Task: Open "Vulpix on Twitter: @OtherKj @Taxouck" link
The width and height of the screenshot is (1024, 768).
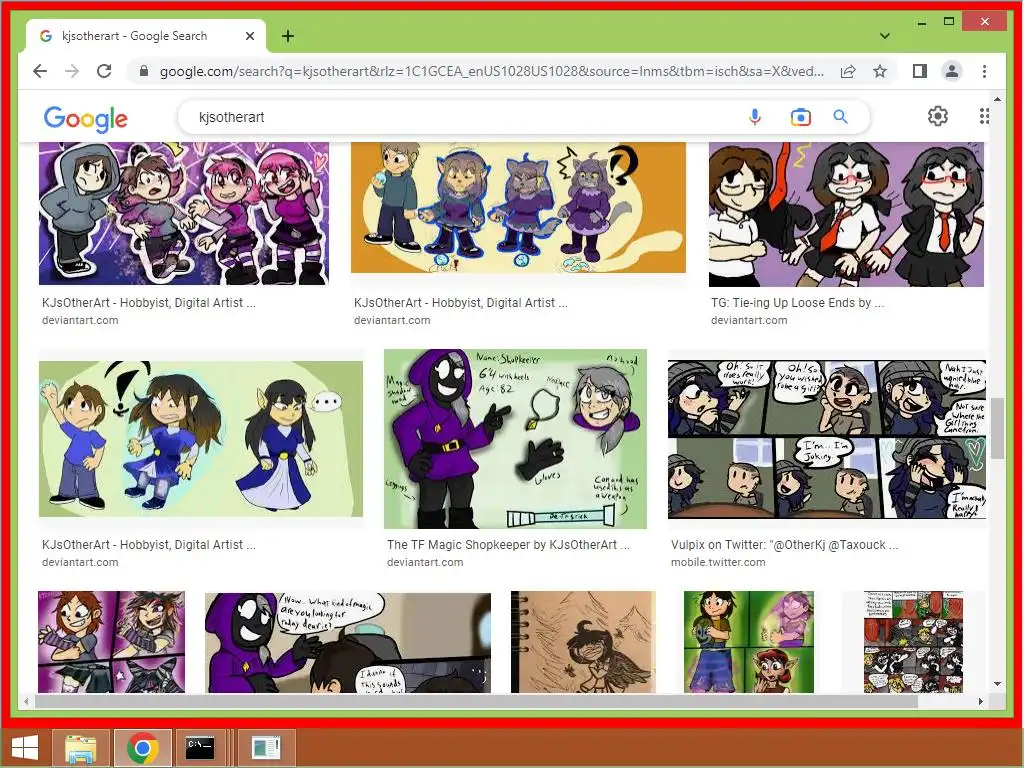Action: click(x=784, y=545)
